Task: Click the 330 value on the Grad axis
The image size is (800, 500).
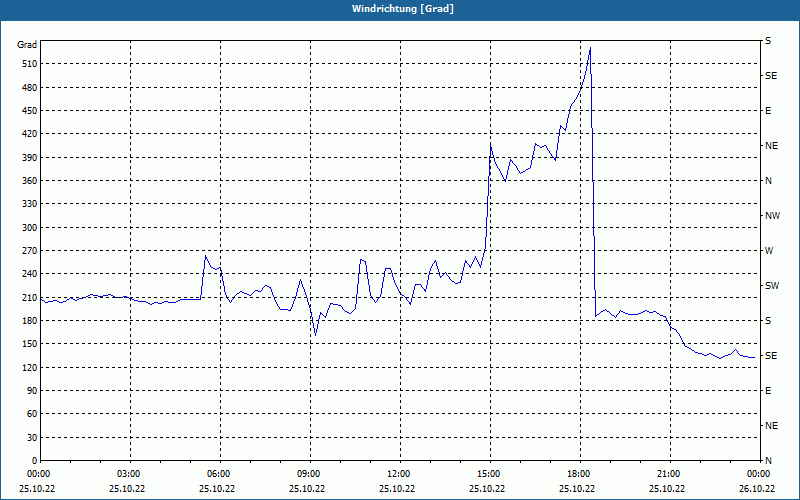Action: tap(29, 204)
